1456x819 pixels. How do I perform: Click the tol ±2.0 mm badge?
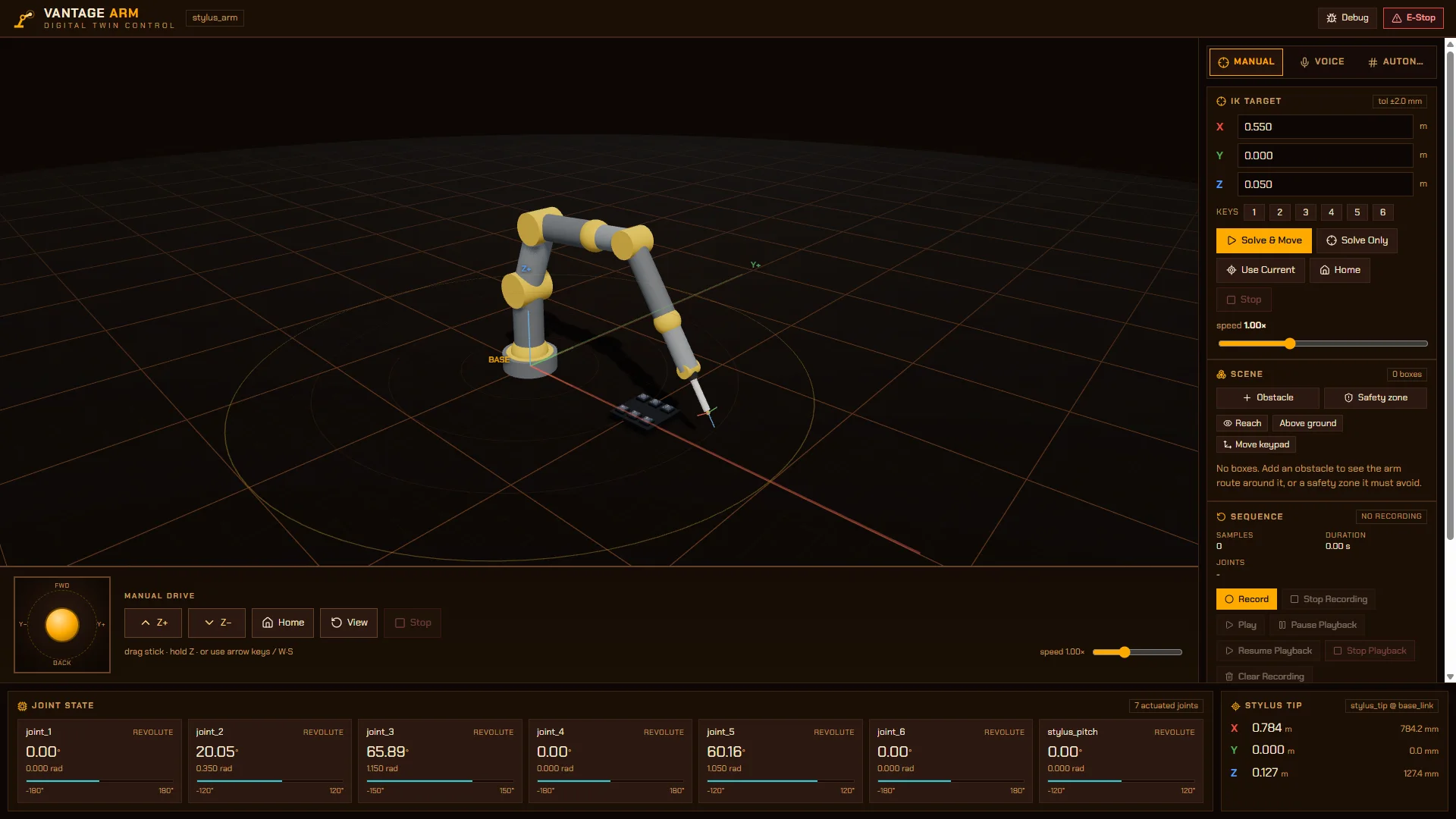coord(1400,101)
